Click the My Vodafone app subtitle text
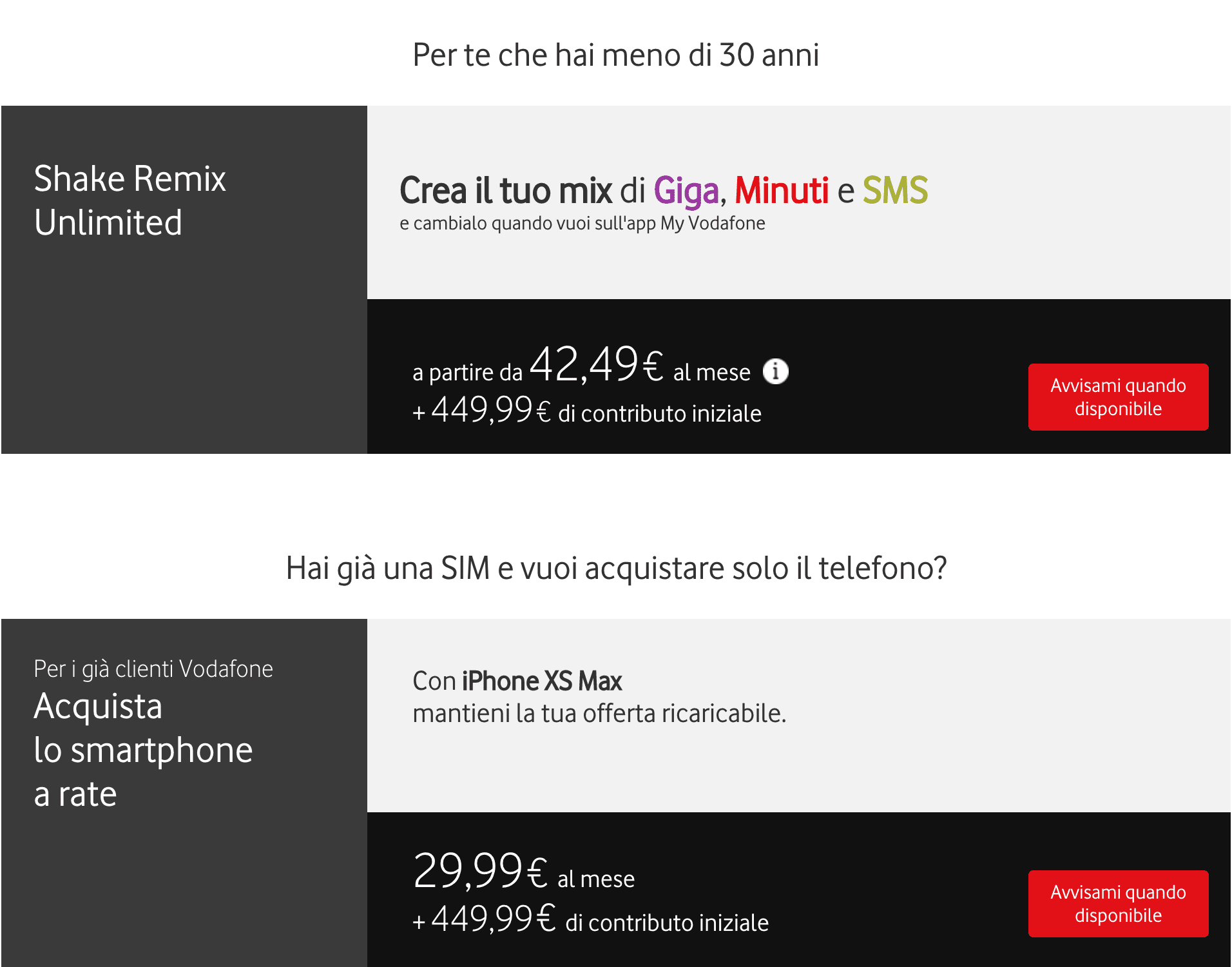The width and height of the screenshot is (1232, 967). click(x=582, y=223)
